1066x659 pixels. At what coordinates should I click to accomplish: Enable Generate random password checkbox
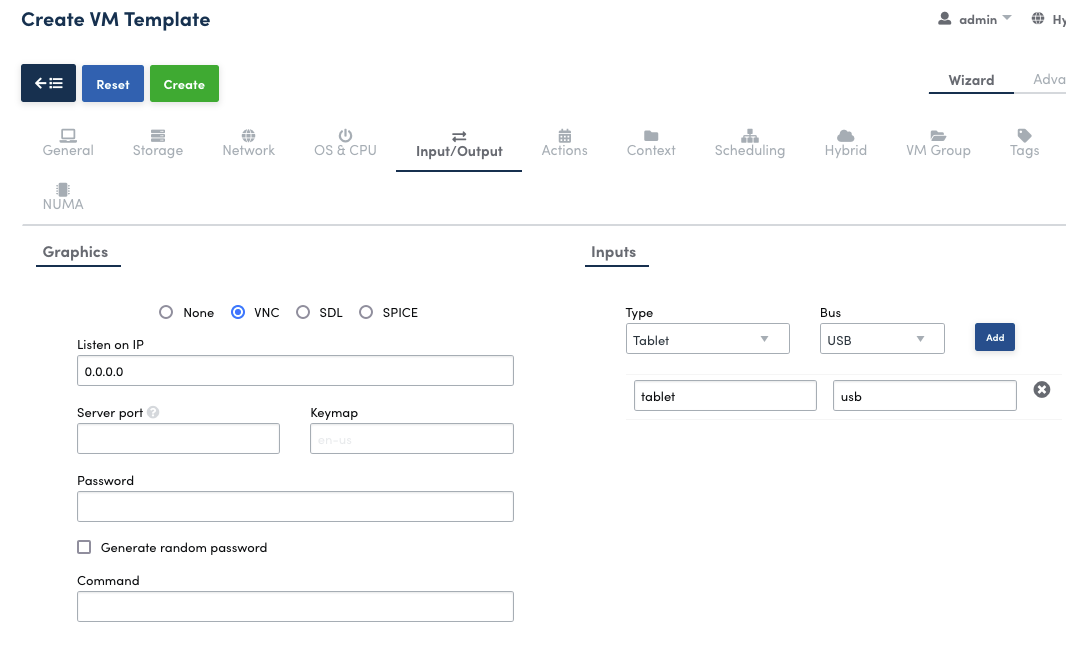tap(84, 547)
